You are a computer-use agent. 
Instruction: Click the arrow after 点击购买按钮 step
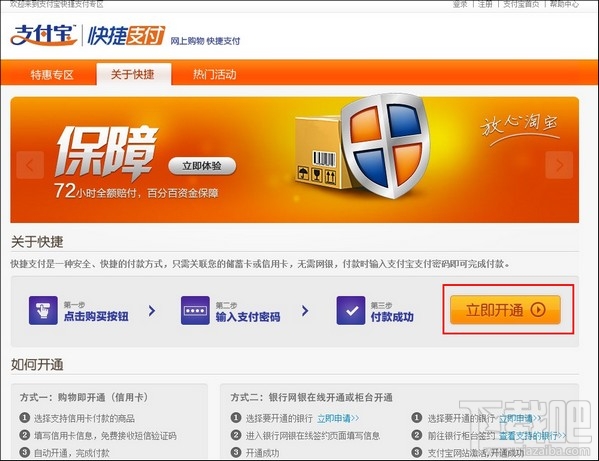point(152,311)
